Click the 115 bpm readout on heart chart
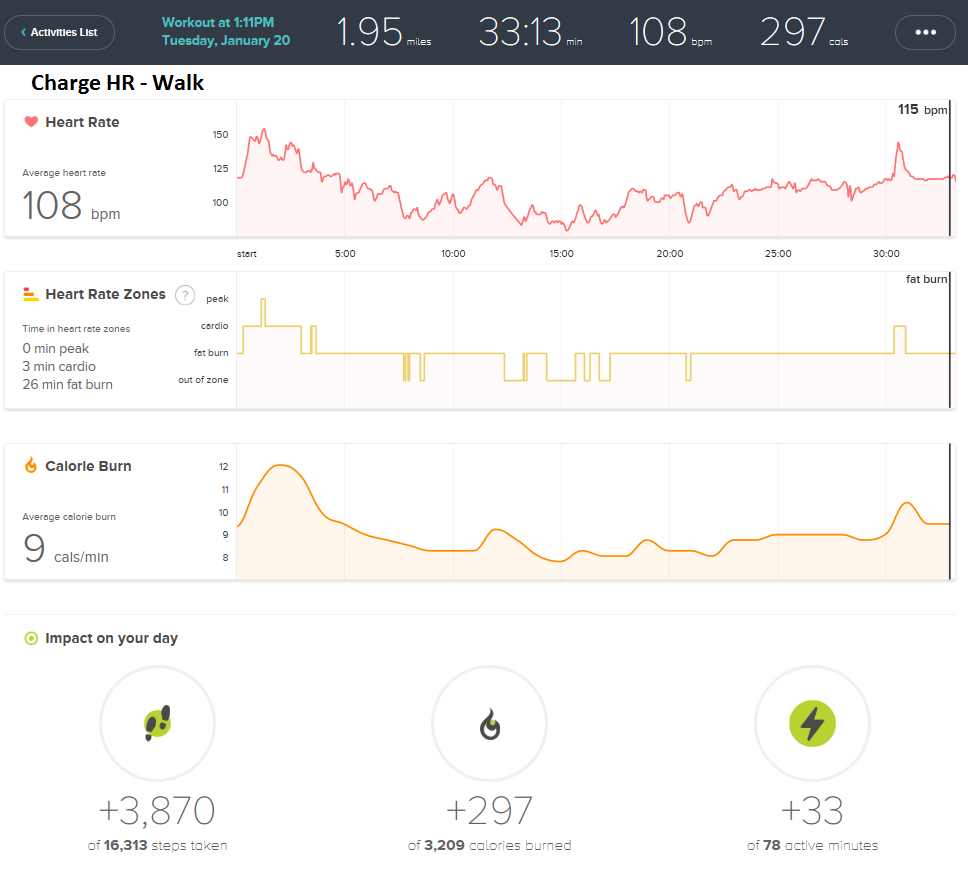The height and width of the screenshot is (873, 968). pyautogui.click(x=922, y=110)
